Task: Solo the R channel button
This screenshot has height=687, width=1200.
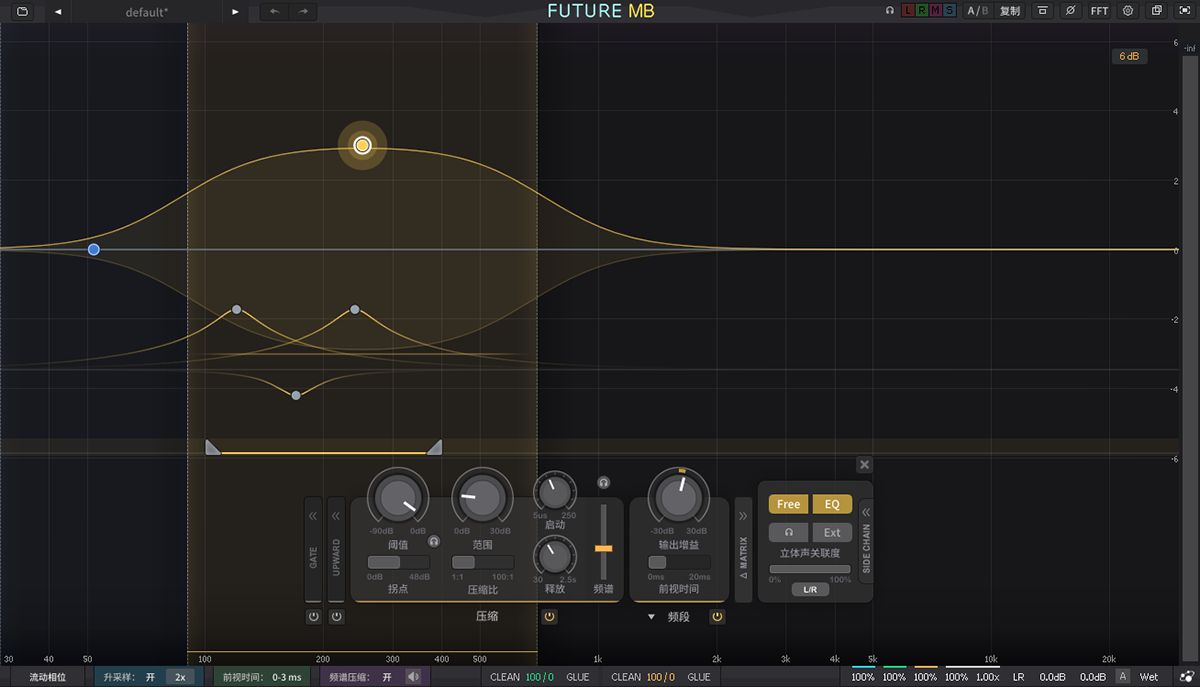Action: coord(922,11)
